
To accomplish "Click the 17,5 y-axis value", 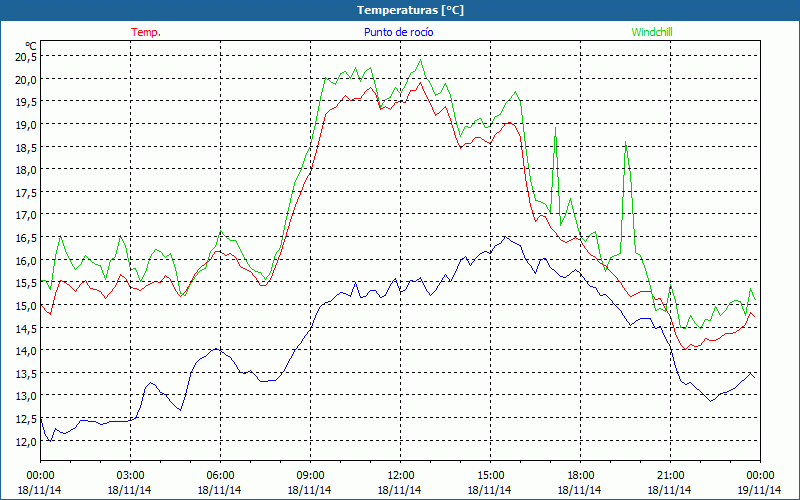I will 26,192.
